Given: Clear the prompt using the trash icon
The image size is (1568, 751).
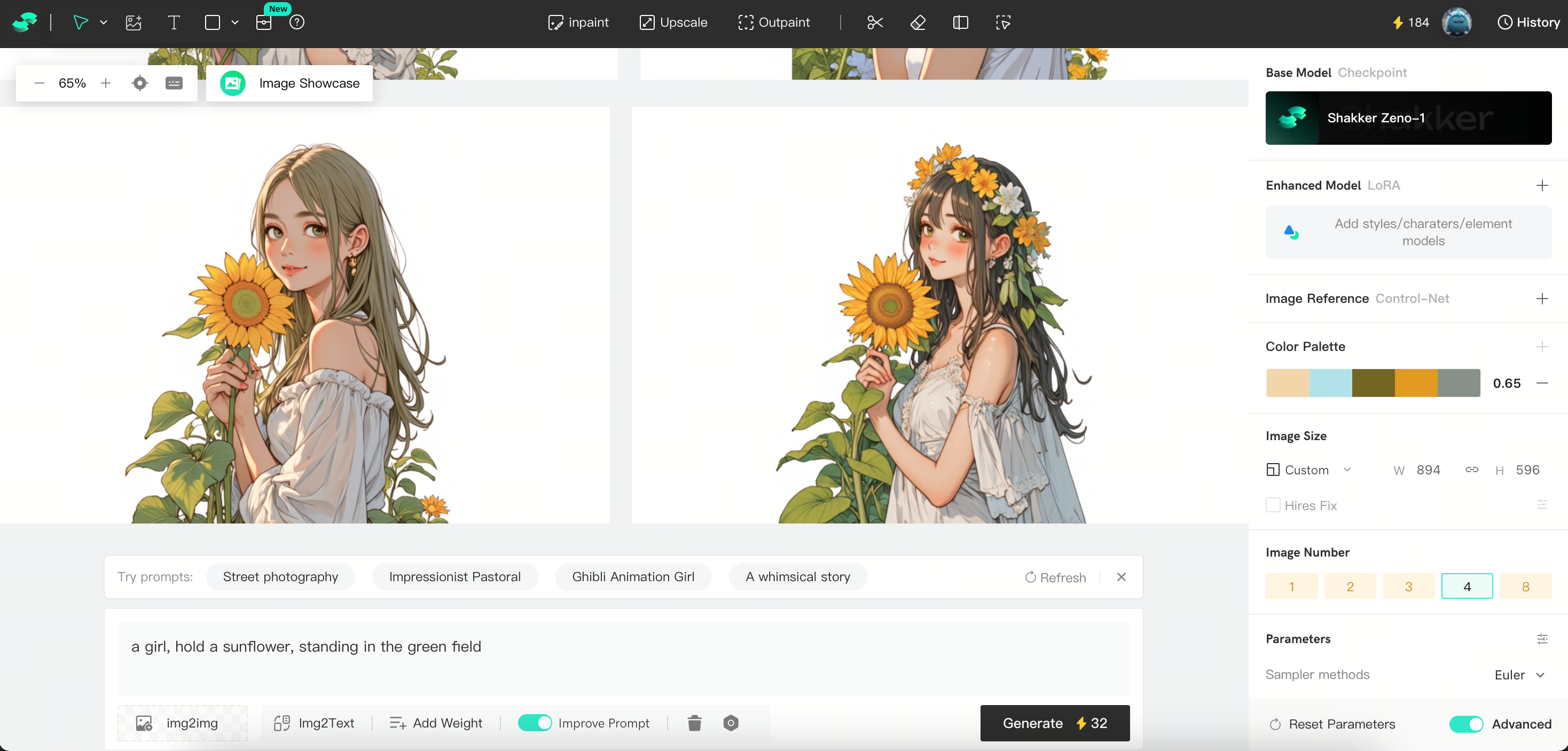Looking at the screenshot, I should coord(694,723).
